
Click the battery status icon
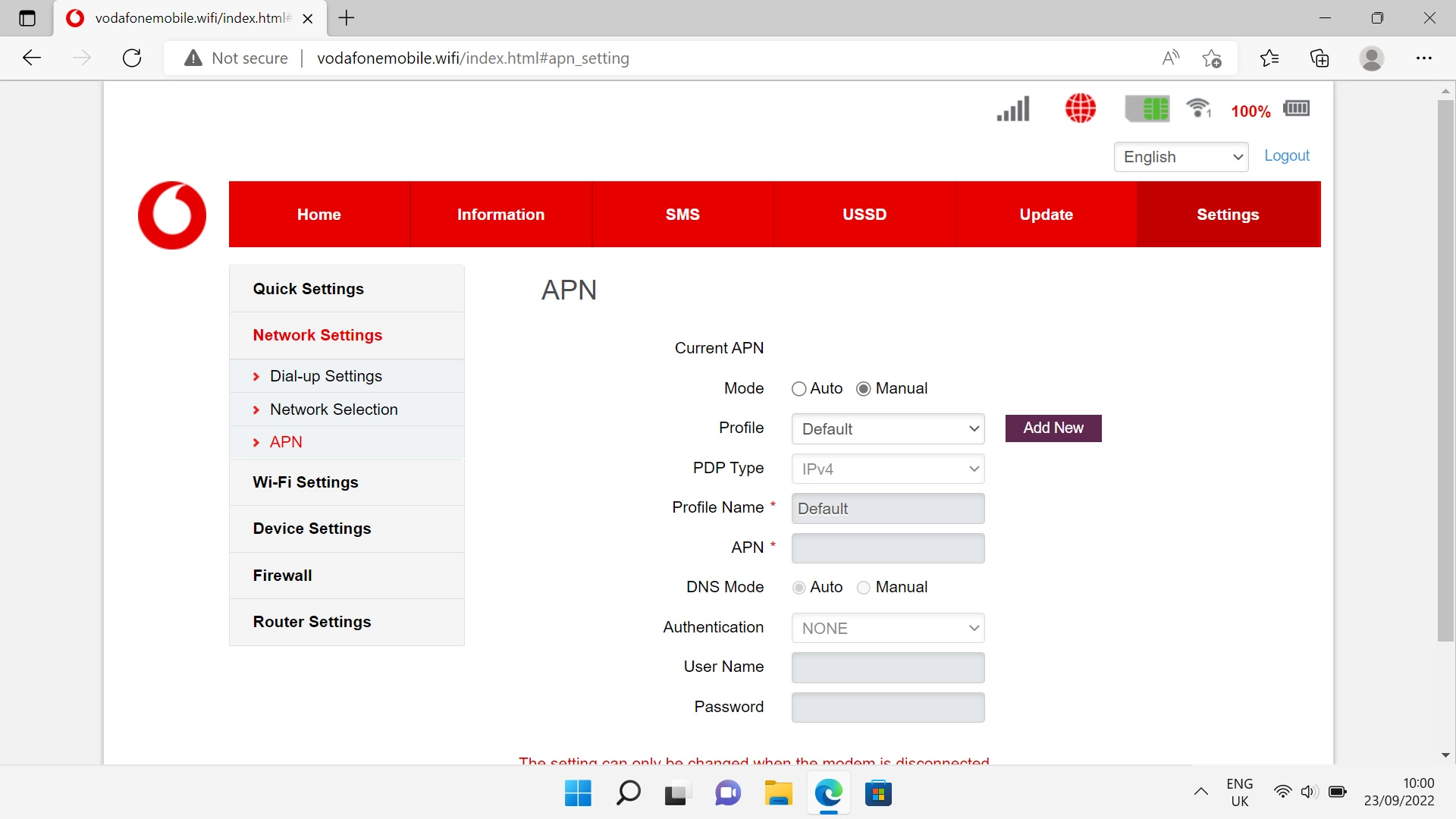click(x=1296, y=108)
